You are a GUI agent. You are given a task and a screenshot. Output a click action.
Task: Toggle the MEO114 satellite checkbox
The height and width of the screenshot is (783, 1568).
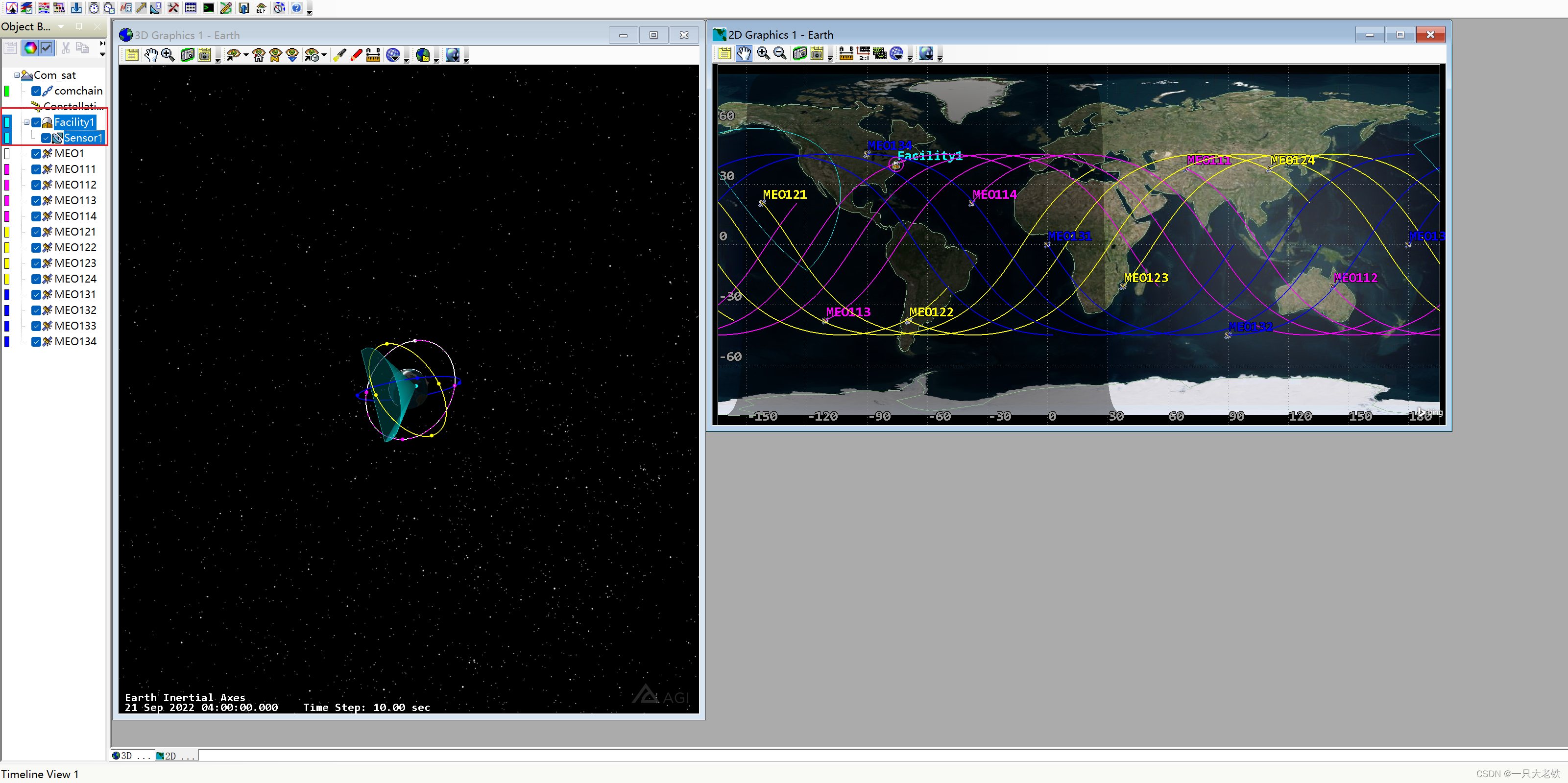tap(37, 216)
